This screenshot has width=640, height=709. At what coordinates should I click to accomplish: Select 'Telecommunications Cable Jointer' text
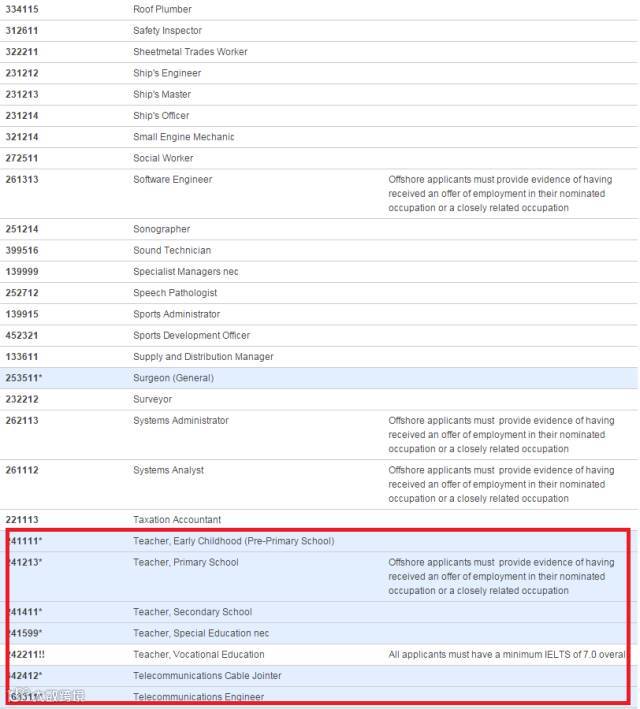pos(207,676)
